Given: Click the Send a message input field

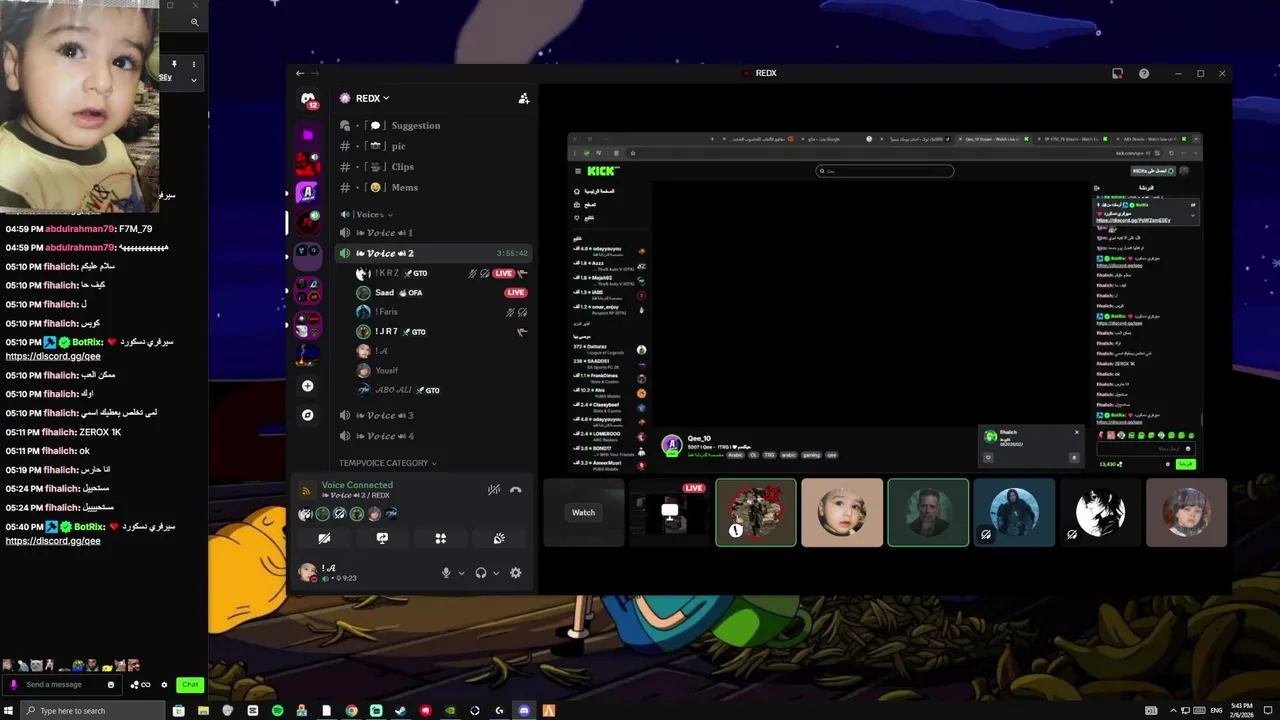Looking at the screenshot, I should point(64,685).
